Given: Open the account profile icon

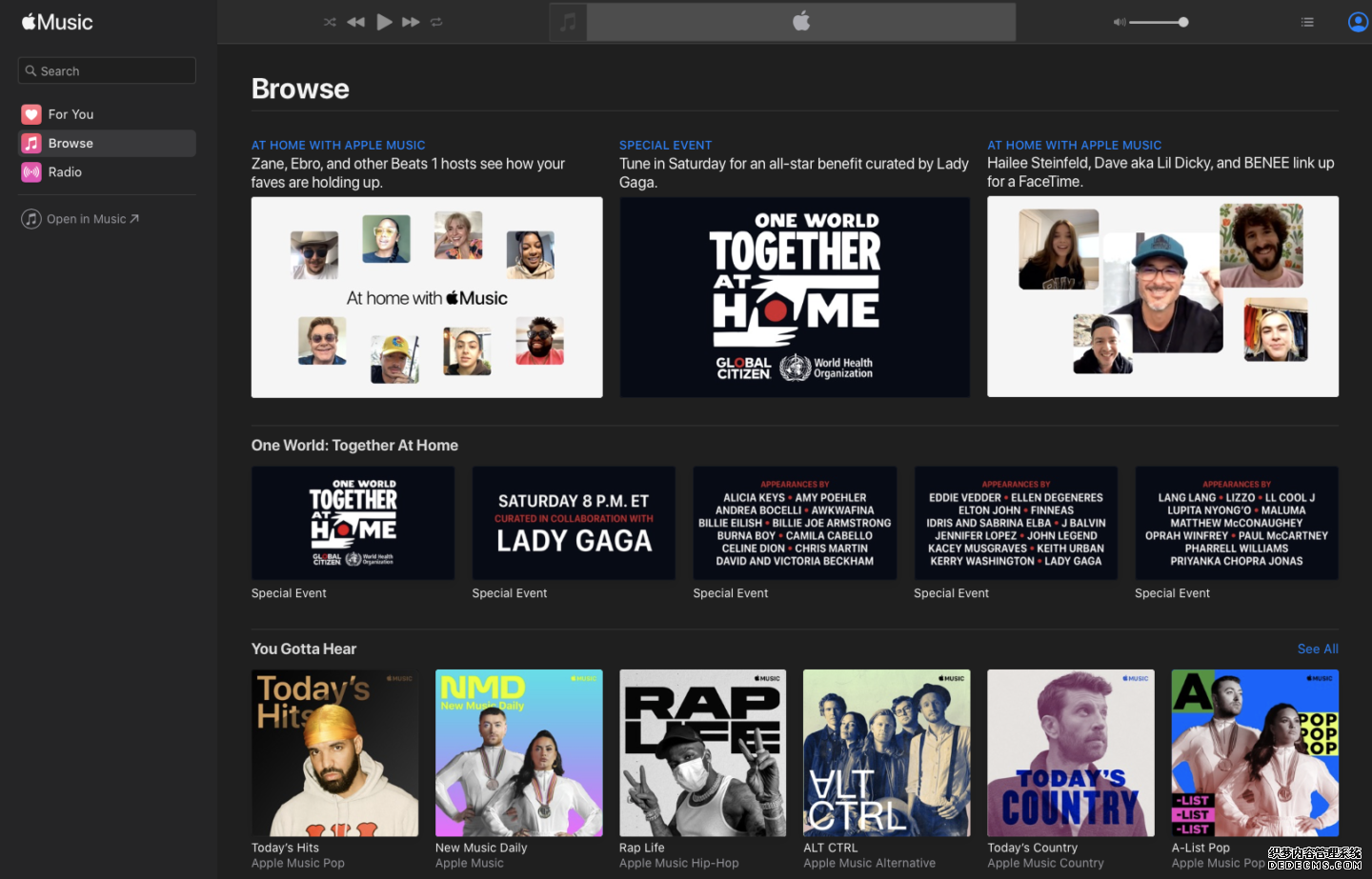Looking at the screenshot, I should click(x=1359, y=22).
